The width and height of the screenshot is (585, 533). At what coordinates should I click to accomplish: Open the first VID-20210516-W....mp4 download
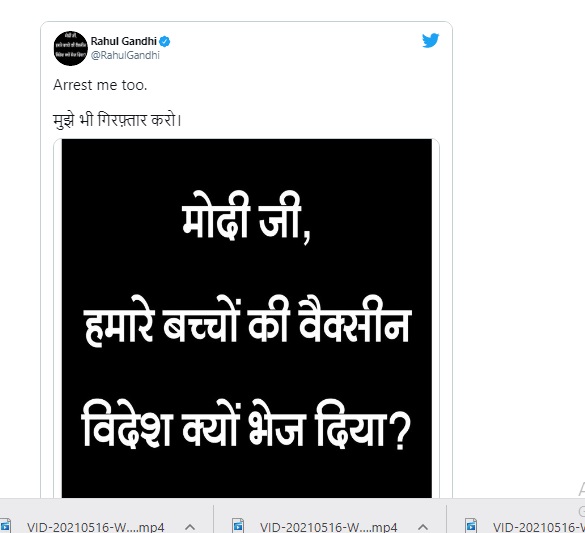coord(95,527)
